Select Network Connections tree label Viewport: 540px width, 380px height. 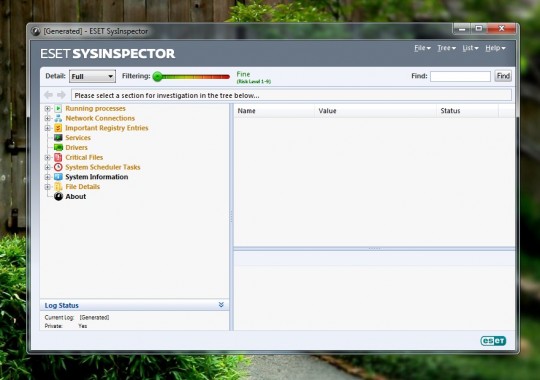(100, 118)
